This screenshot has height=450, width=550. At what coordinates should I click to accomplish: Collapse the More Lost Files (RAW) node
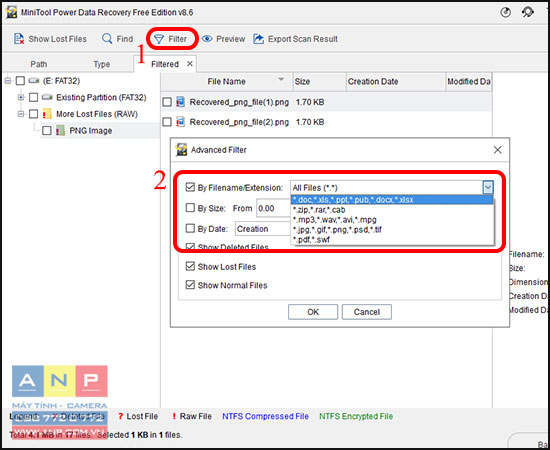click(x=21, y=114)
